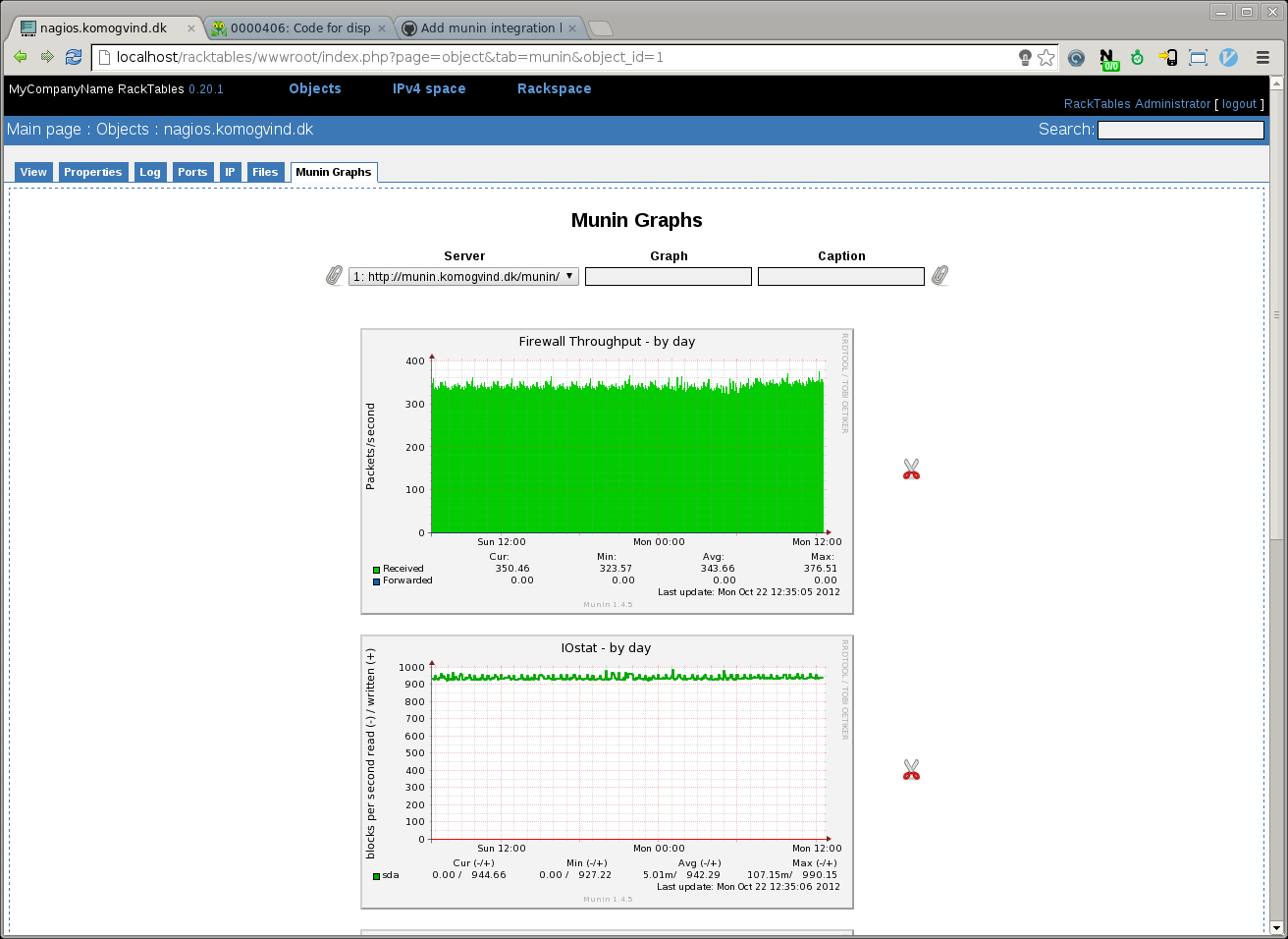Open the Server selection dropdown
1288x939 pixels.
click(463, 277)
